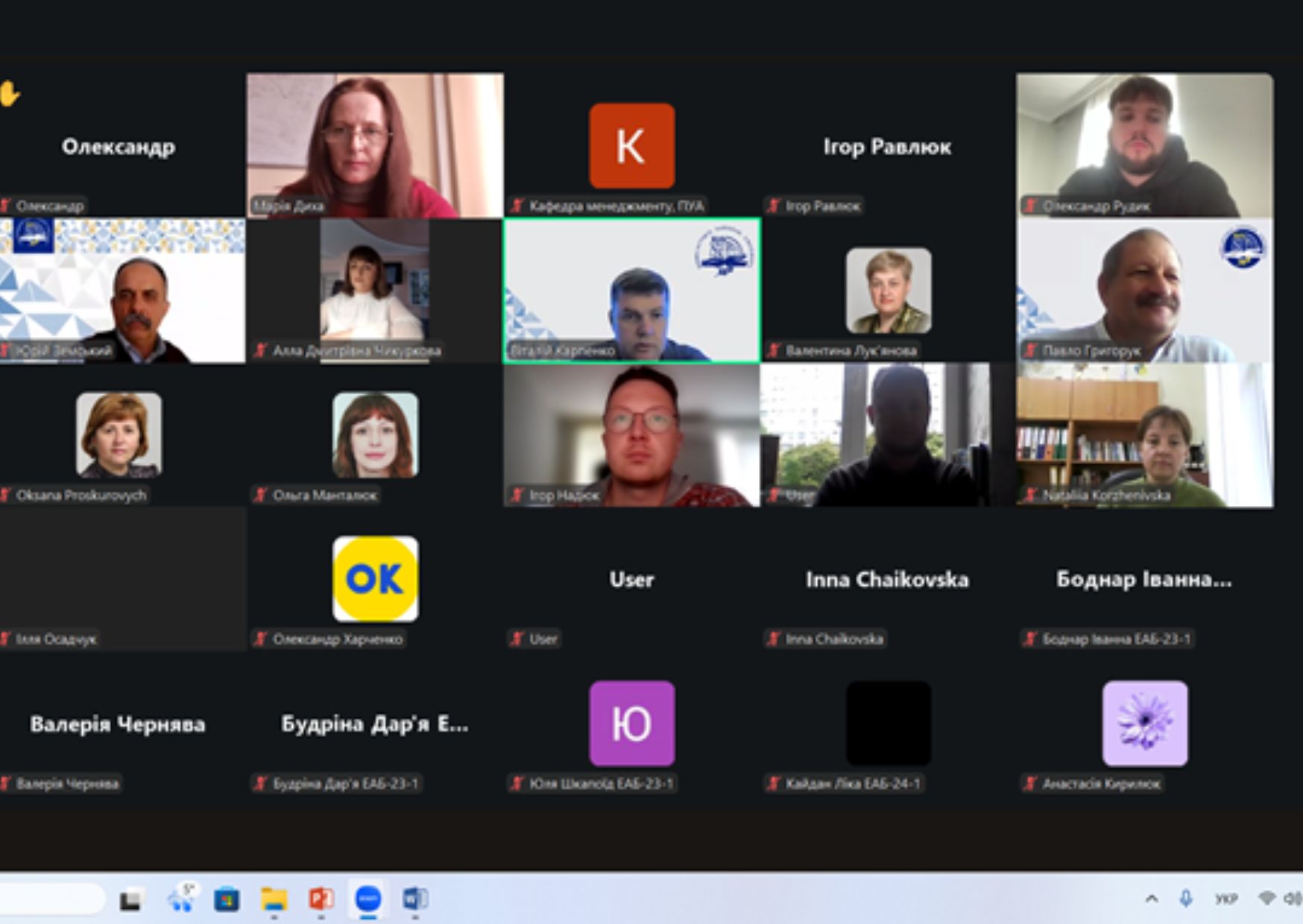Viewport: 1303px width, 924px height.
Task: Open the Zoom app in the taskbar
Action: pyautogui.click(x=368, y=899)
